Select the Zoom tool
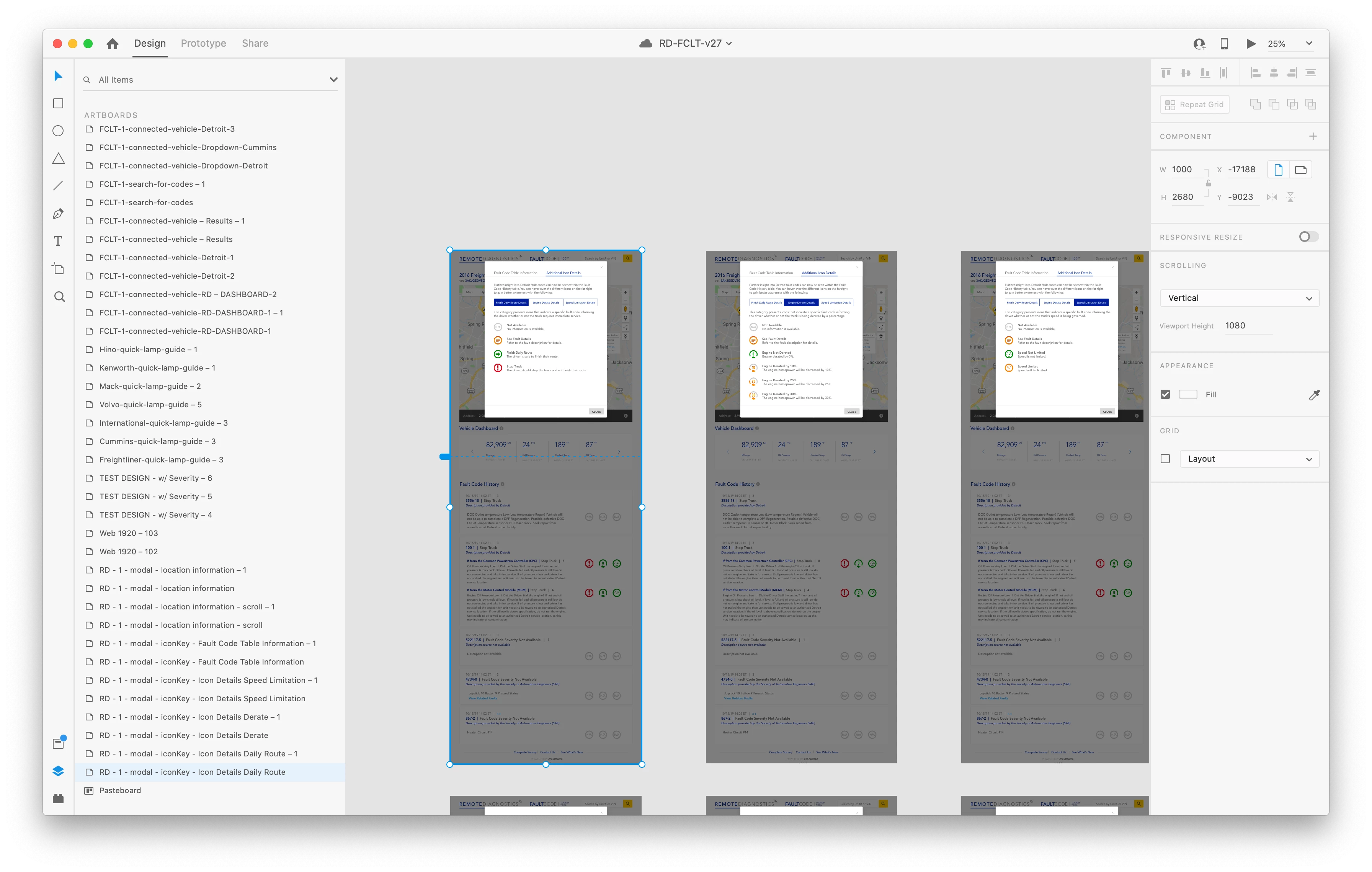 point(59,297)
